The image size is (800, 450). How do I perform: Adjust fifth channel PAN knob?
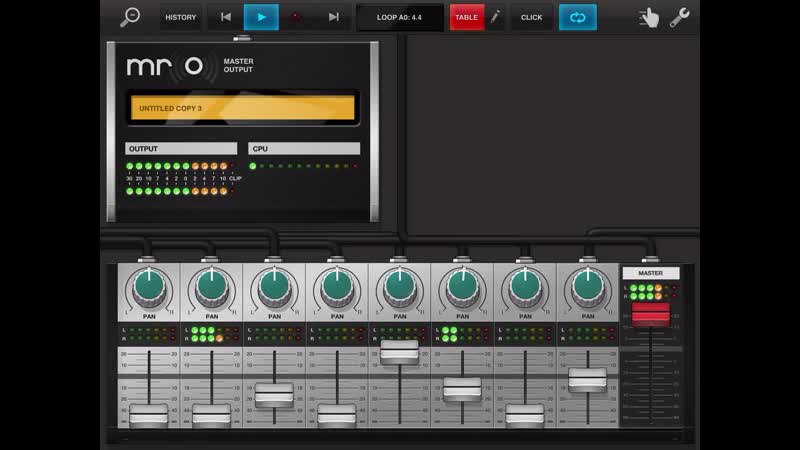pos(400,288)
